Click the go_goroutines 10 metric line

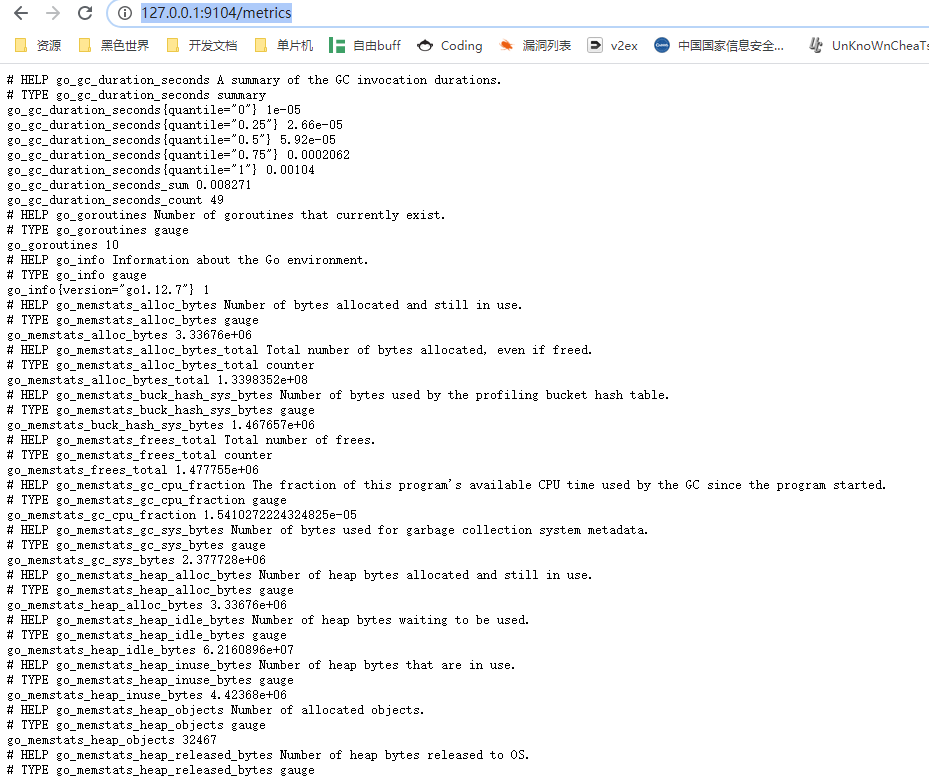(62, 245)
